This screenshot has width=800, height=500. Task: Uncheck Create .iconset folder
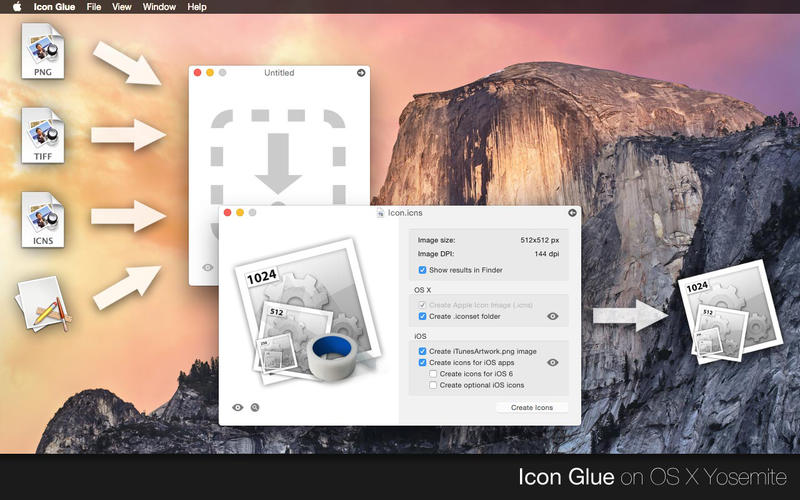[423, 316]
